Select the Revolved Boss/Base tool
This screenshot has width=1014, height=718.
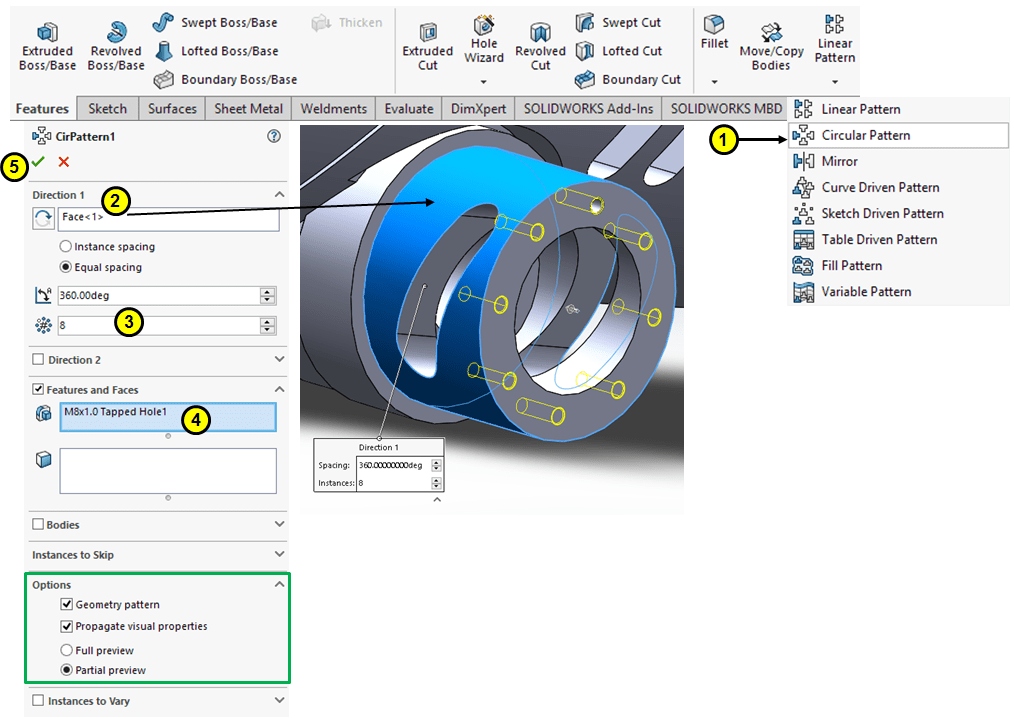pyautogui.click(x=116, y=34)
